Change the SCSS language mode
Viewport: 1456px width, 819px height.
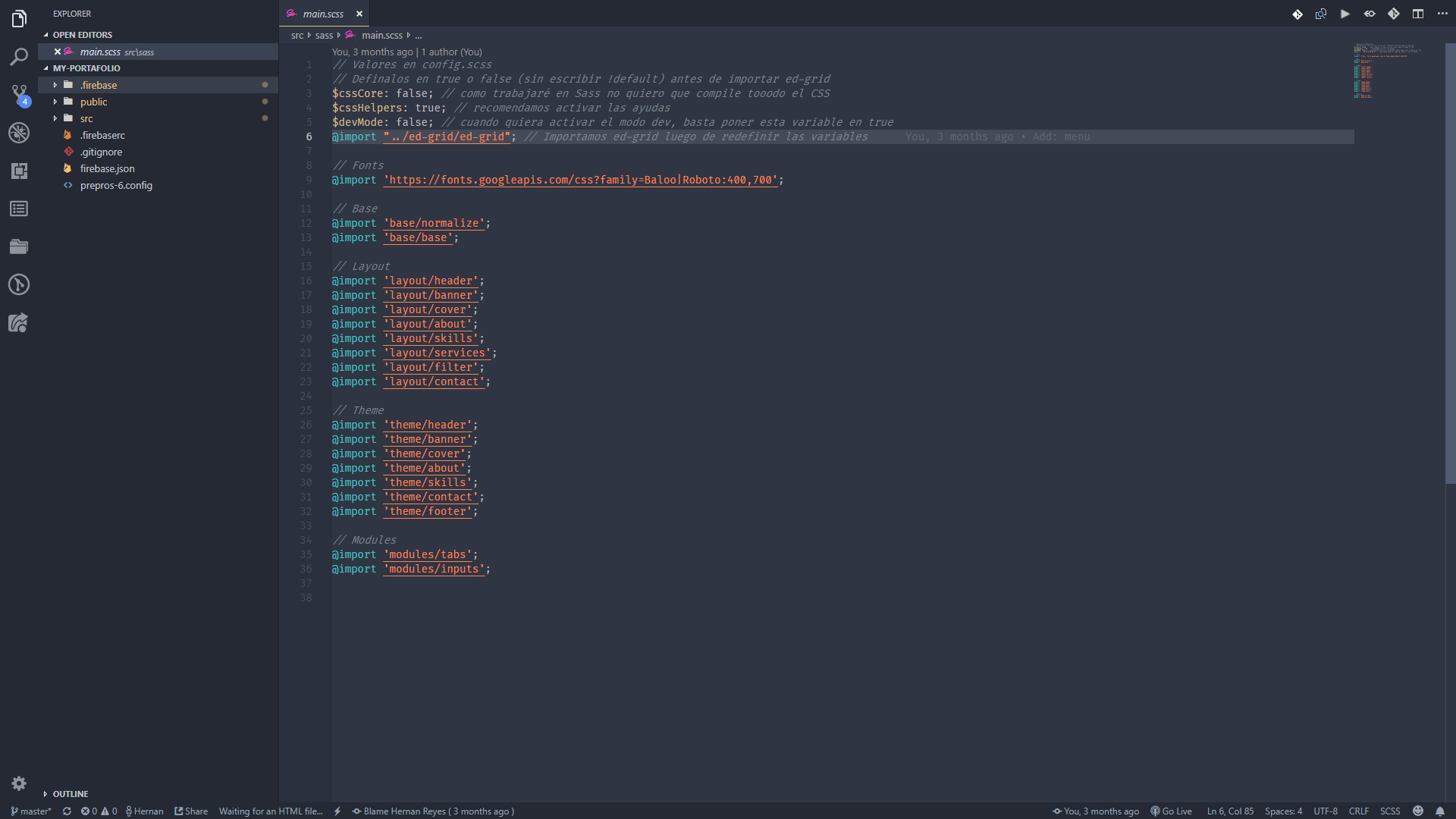[x=1390, y=811]
